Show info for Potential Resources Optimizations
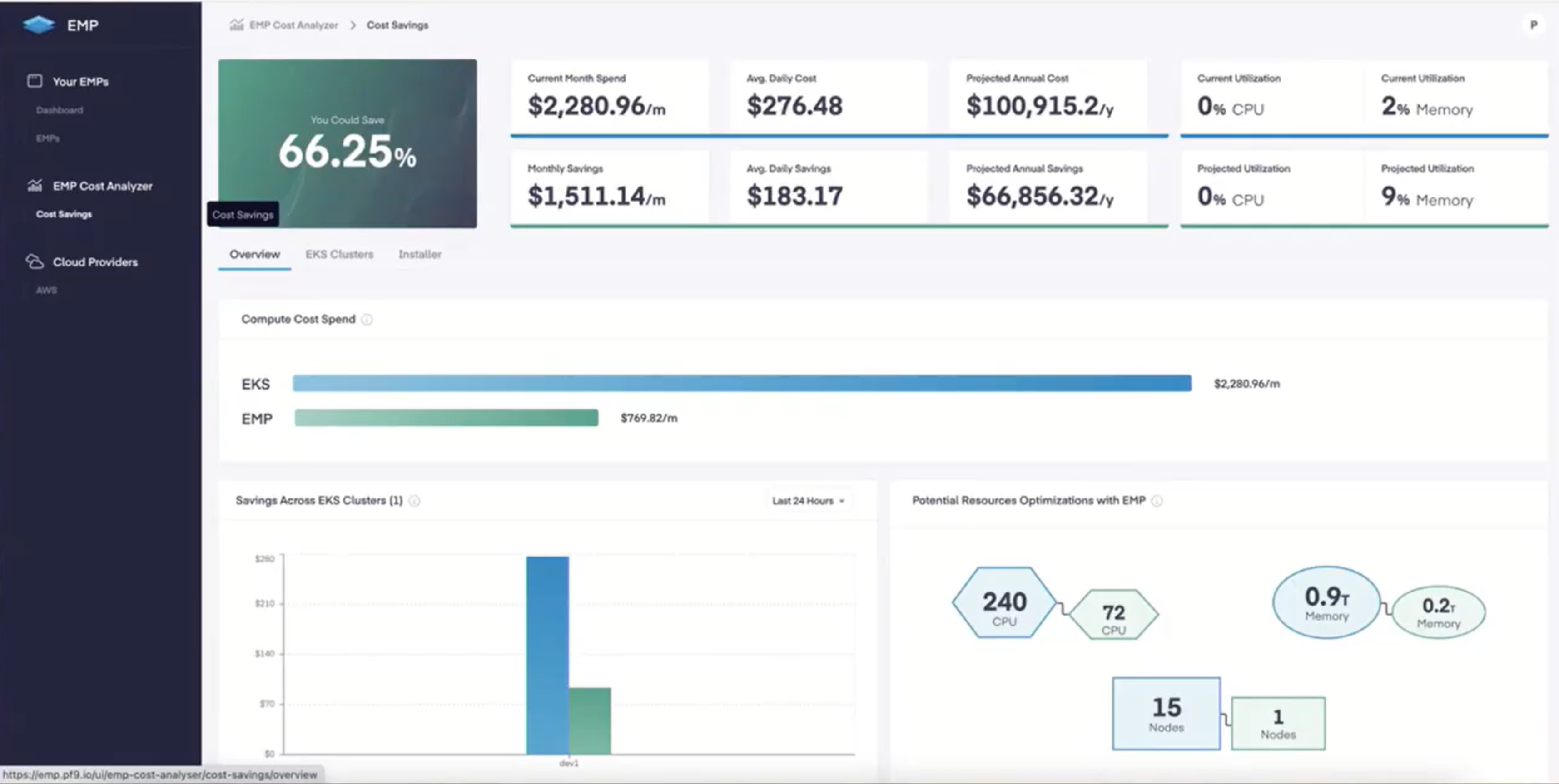1559x784 pixels. pyautogui.click(x=1157, y=501)
